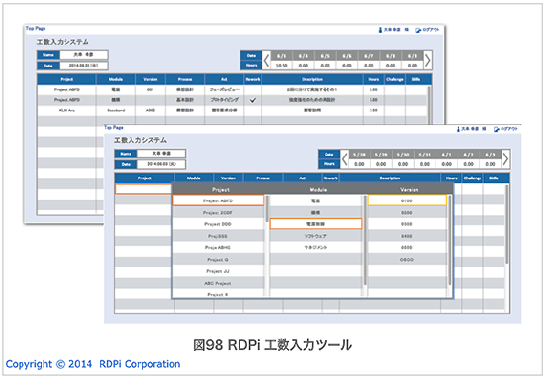This screenshot has height=377, width=545.
Task: Go to next week in the front window
Action: [505, 159]
